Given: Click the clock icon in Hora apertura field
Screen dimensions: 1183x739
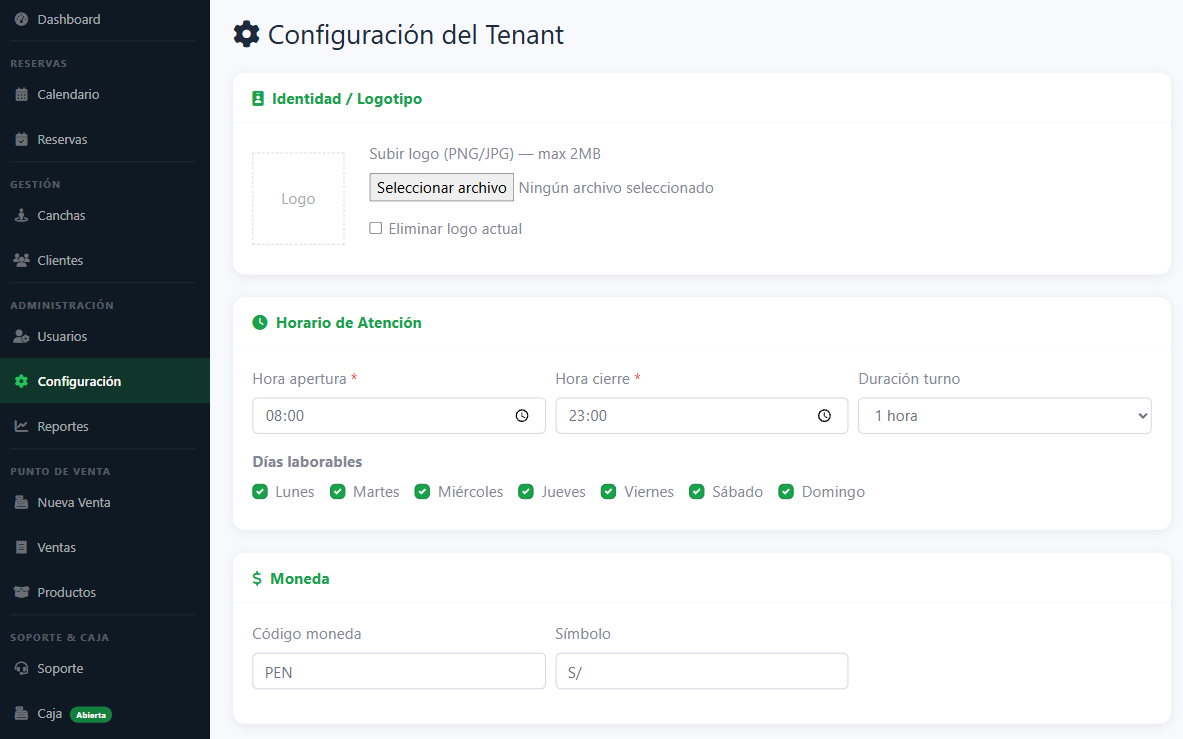Looking at the screenshot, I should tap(522, 415).
